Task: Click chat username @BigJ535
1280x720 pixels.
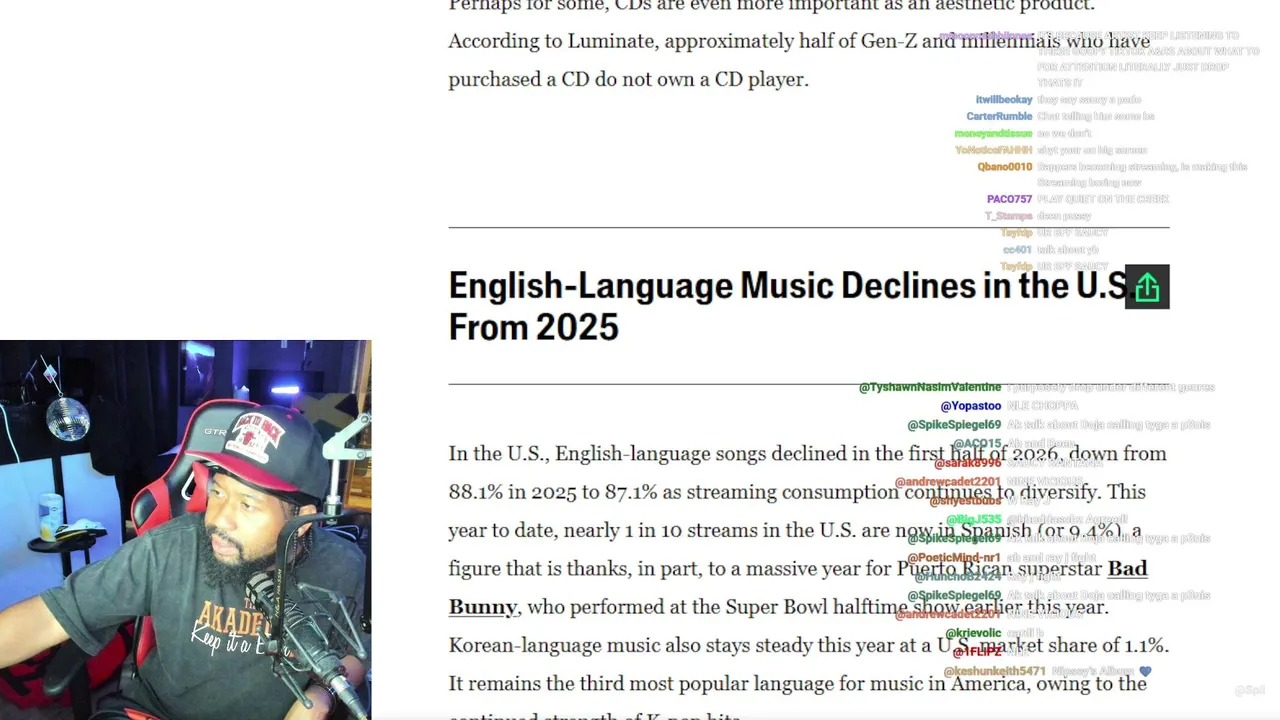Action: tap(974, 519)
